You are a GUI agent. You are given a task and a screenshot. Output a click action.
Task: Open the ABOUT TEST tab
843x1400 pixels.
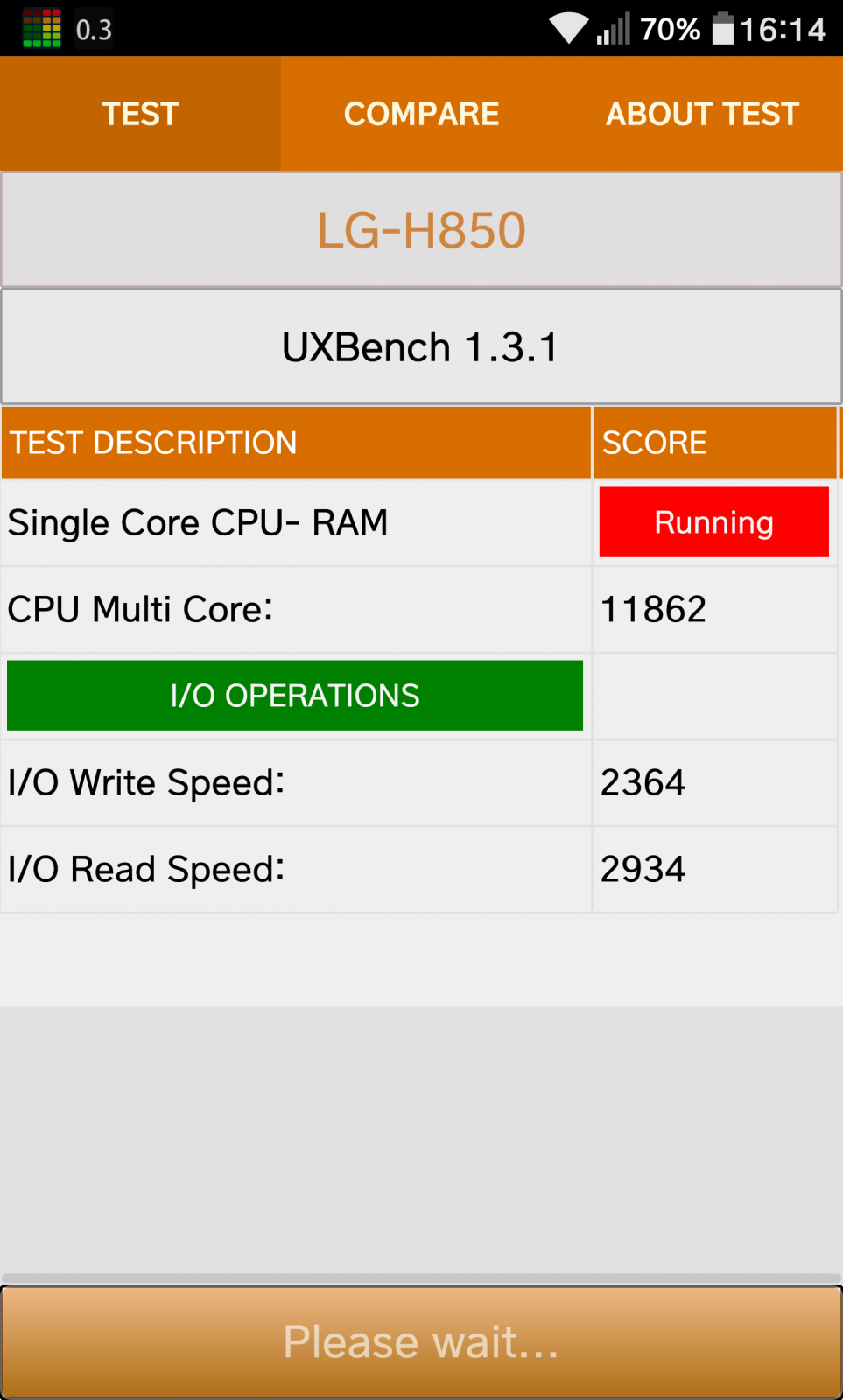(x=702, y=114)
